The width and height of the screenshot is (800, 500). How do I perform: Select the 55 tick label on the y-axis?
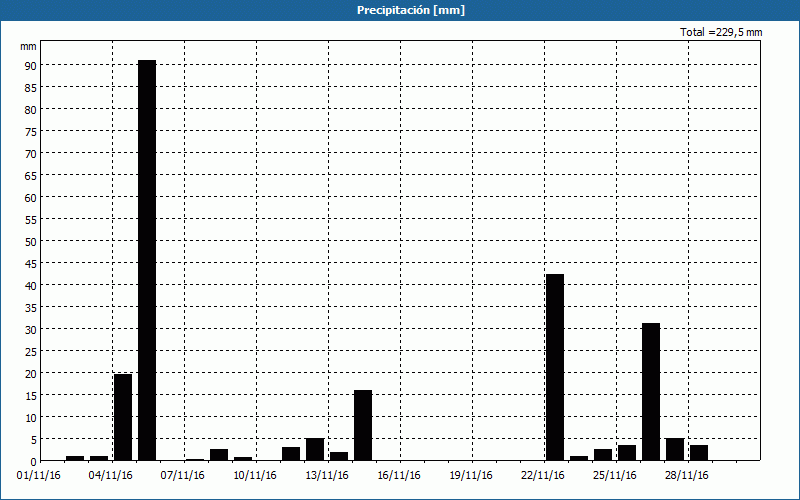[x=31, y=219]
